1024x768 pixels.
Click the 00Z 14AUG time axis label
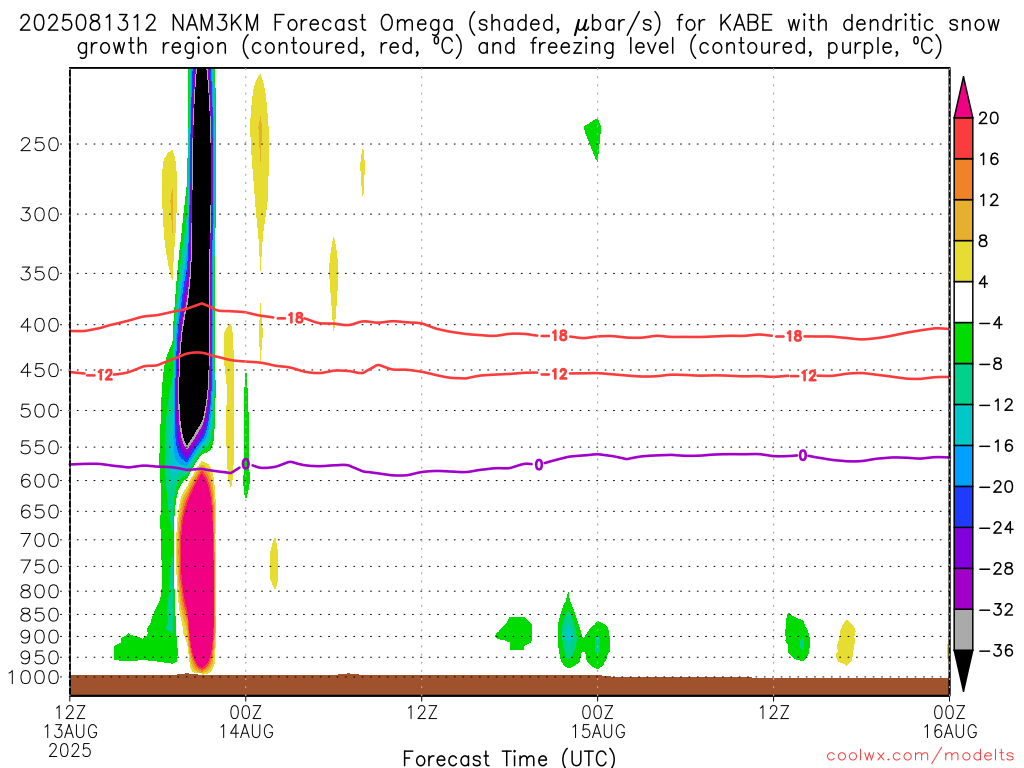click(x=246, y=721)
